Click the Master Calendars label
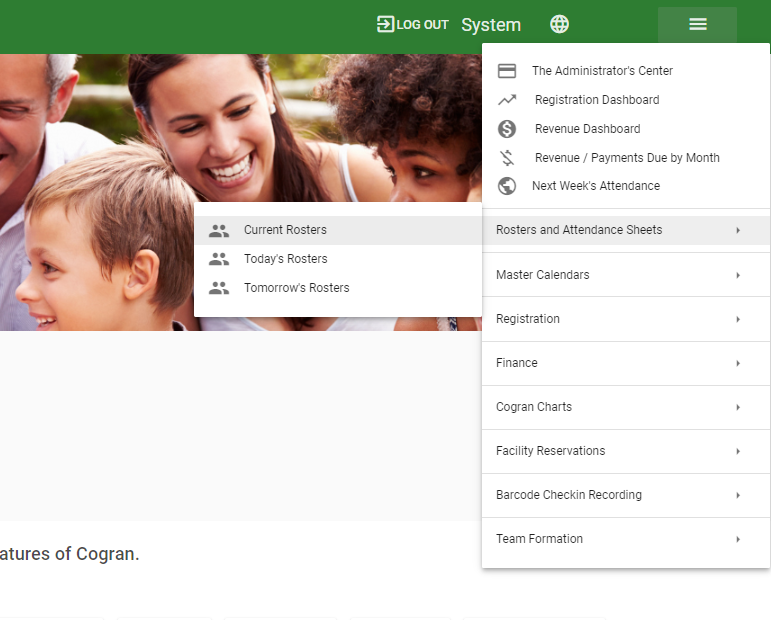 (x=542, y=275)
